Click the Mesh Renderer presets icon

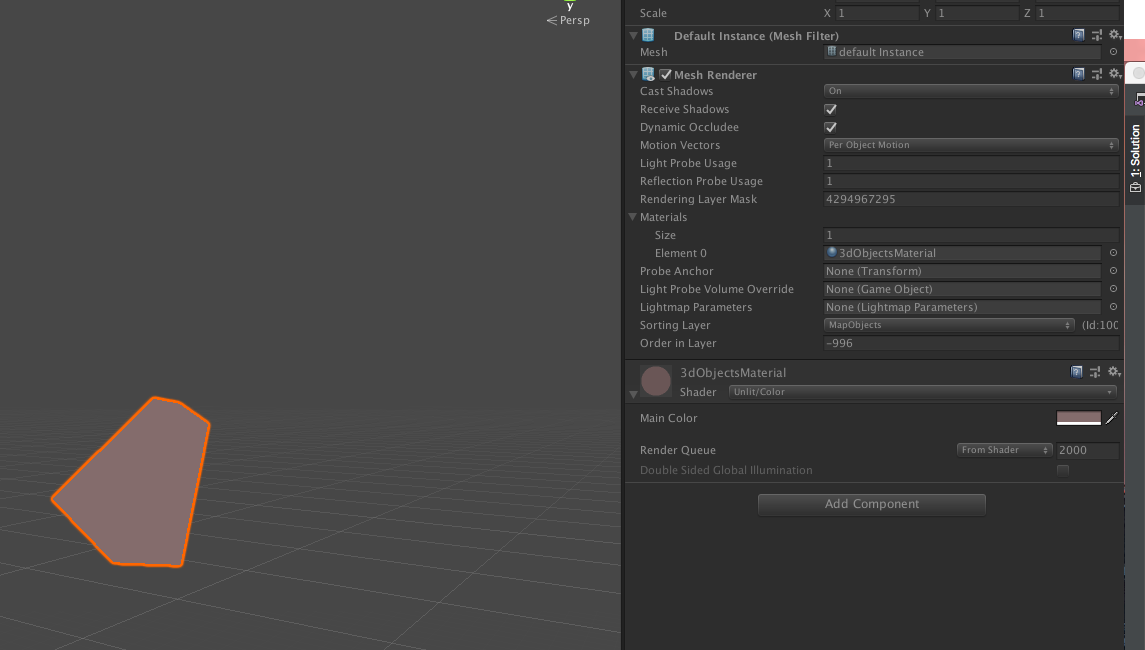[1096, 73]
